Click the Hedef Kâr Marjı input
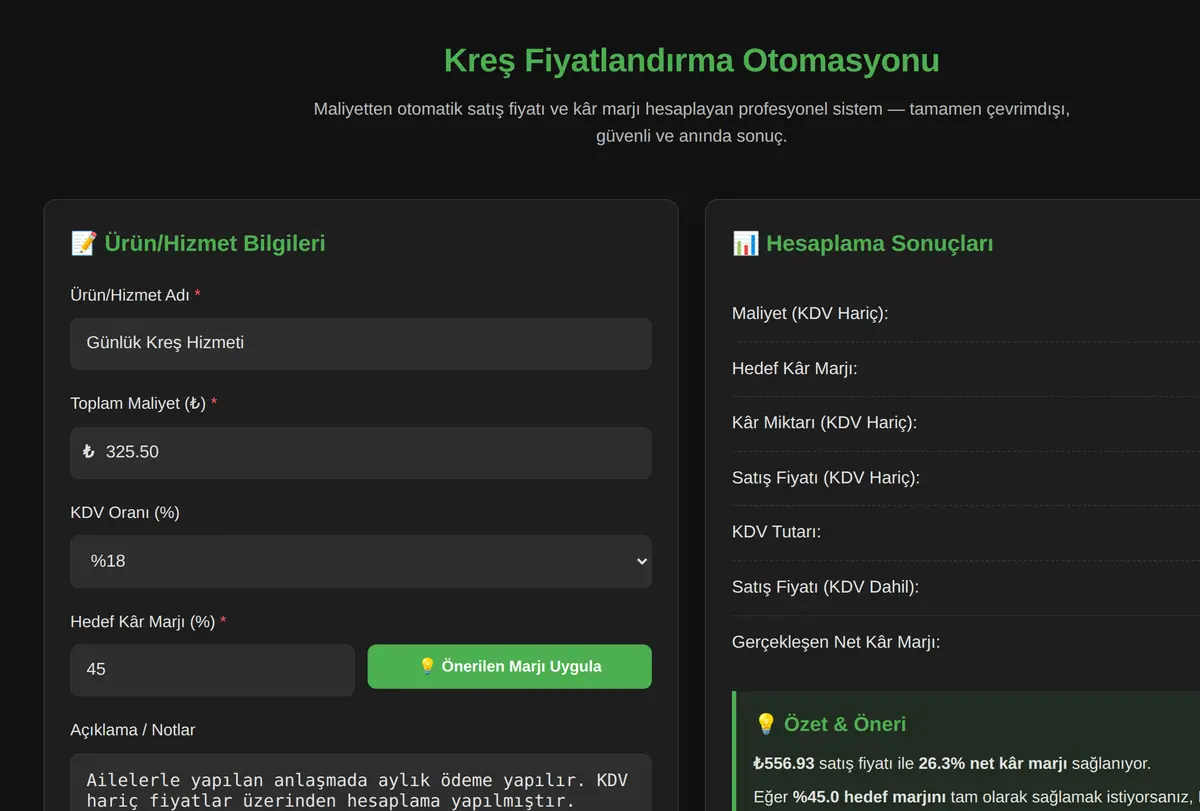1200x811 pixels. (x=212, y=670)
